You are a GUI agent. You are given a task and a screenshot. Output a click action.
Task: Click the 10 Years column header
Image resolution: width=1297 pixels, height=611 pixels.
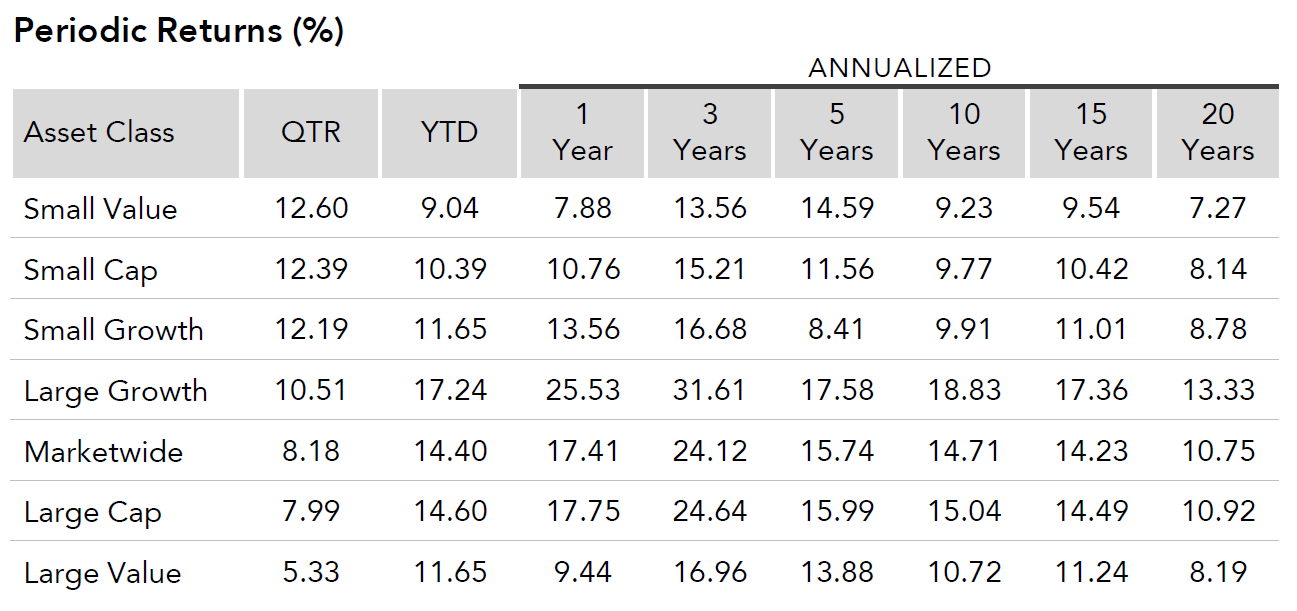963,132
